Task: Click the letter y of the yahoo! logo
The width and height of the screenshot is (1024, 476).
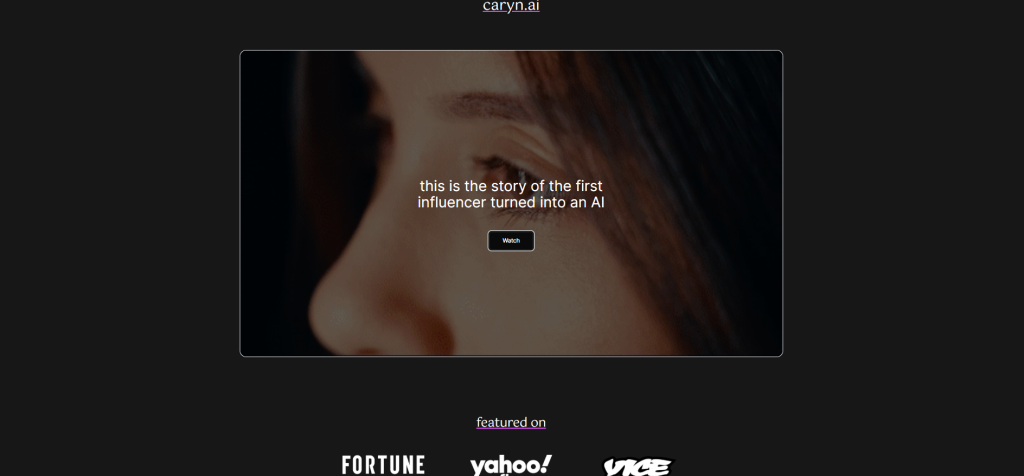Action: tap(477, 468)
